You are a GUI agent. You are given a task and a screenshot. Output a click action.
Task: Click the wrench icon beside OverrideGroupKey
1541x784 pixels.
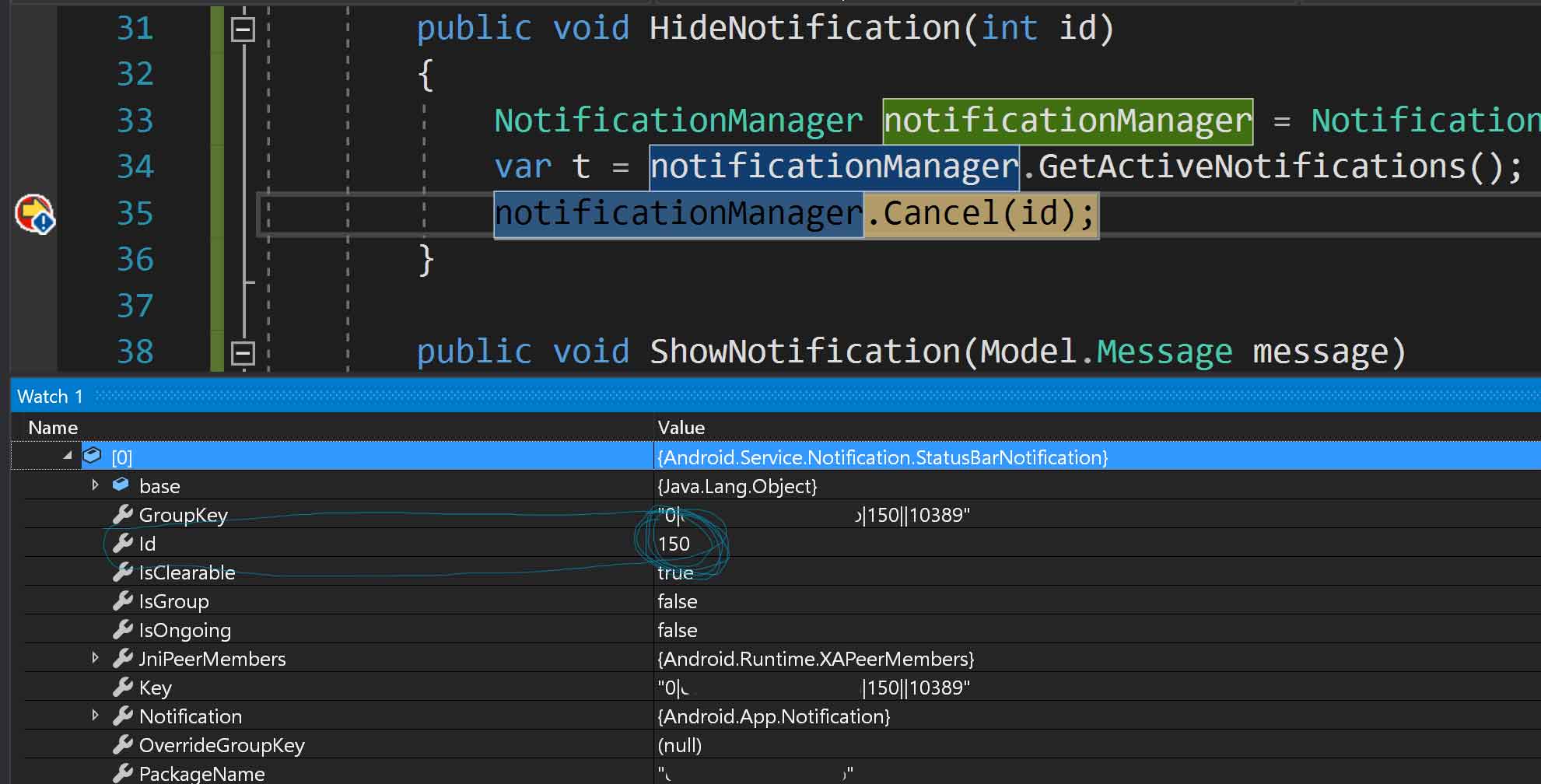coord(124,744)
